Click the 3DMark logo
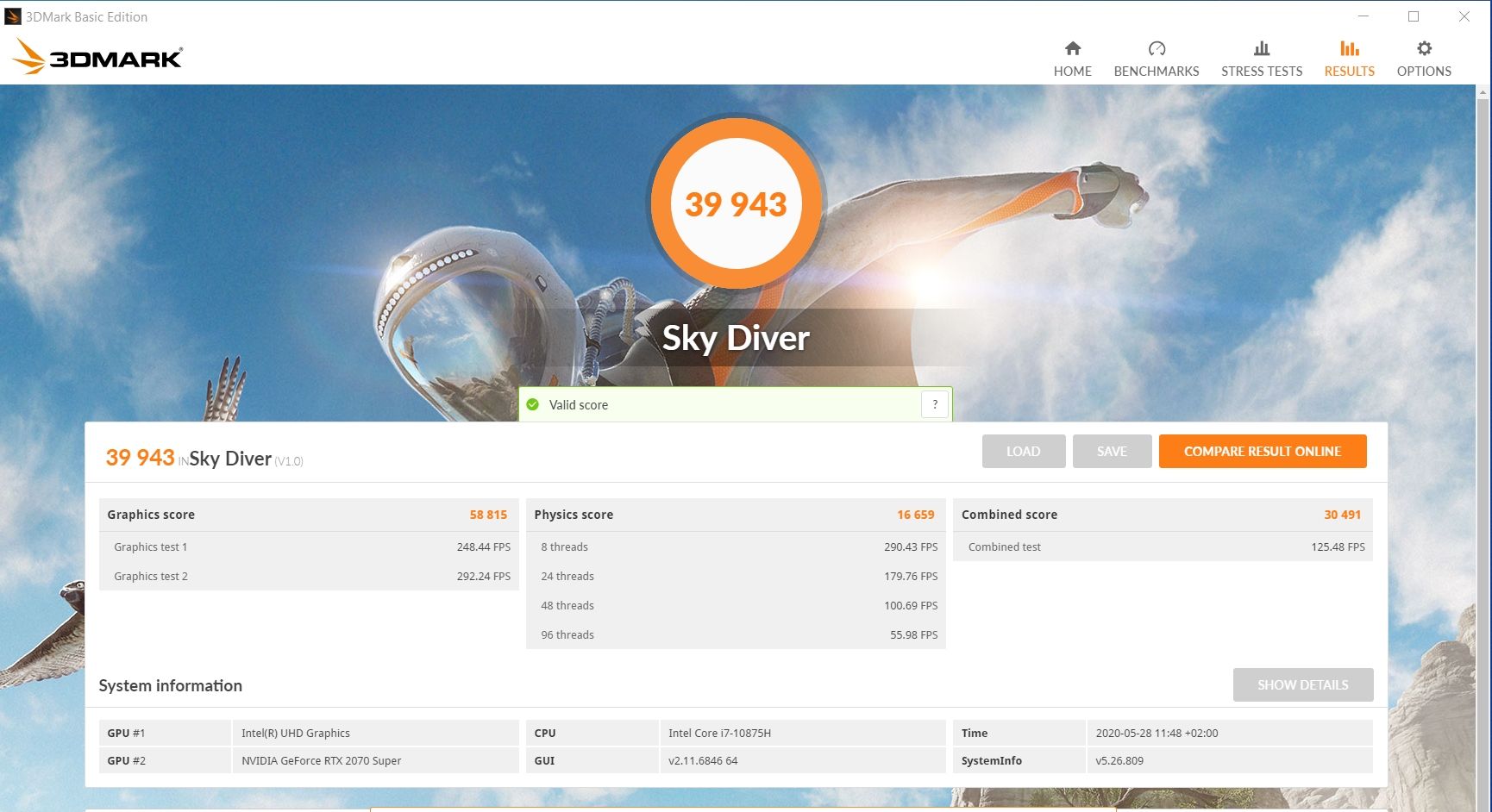1492x812 pixels. pyautogui.click(x=97, y=57)
